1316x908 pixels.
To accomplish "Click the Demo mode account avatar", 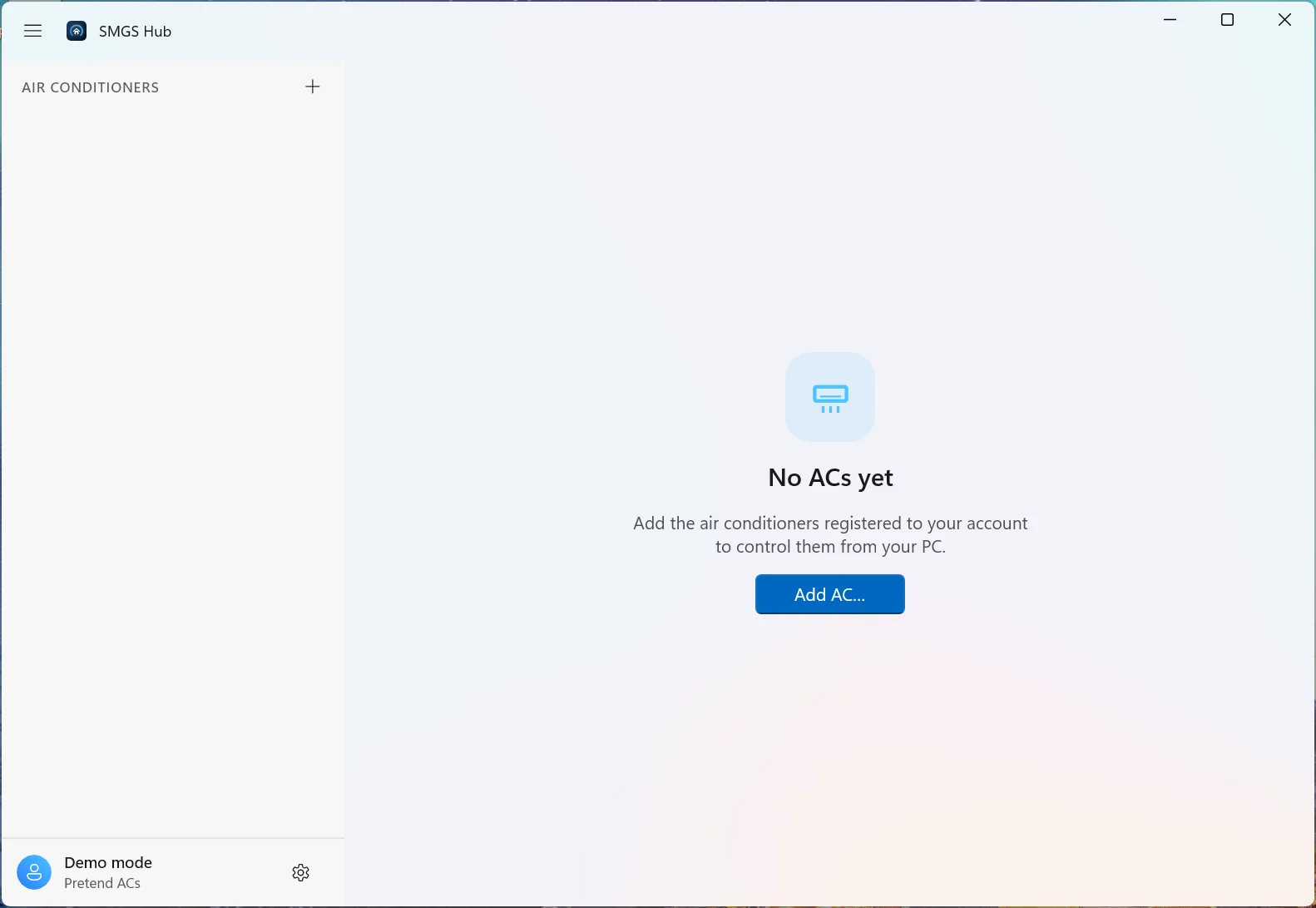I will (34, 872).
